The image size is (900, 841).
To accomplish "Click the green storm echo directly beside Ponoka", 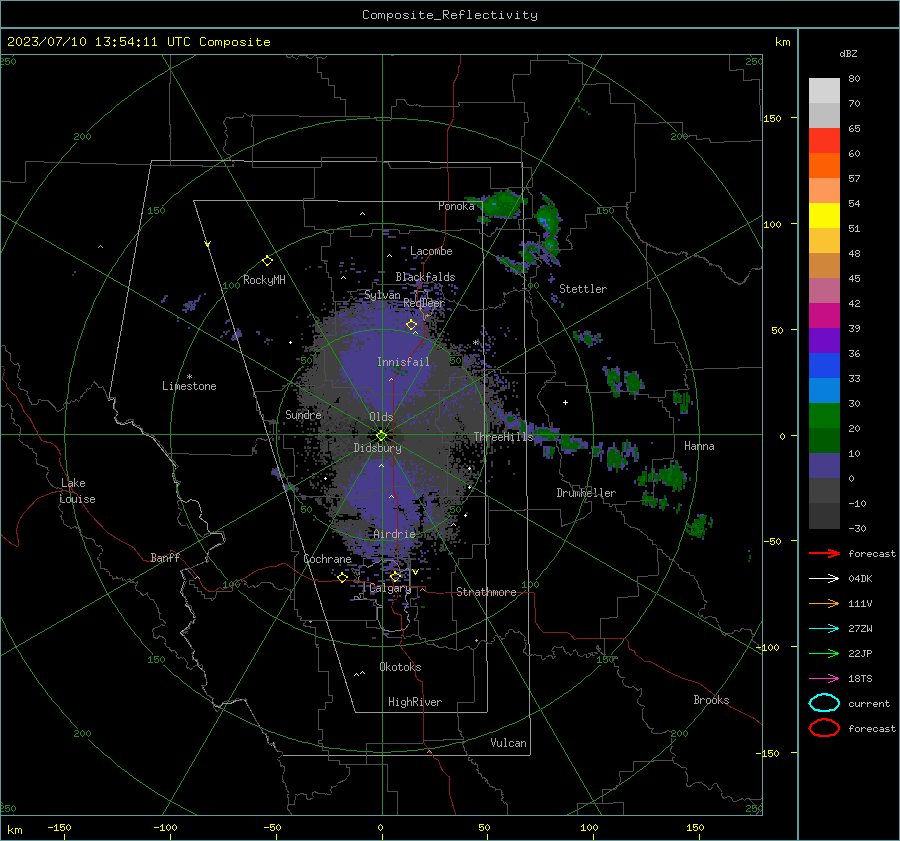I will [x=501, y=204].
